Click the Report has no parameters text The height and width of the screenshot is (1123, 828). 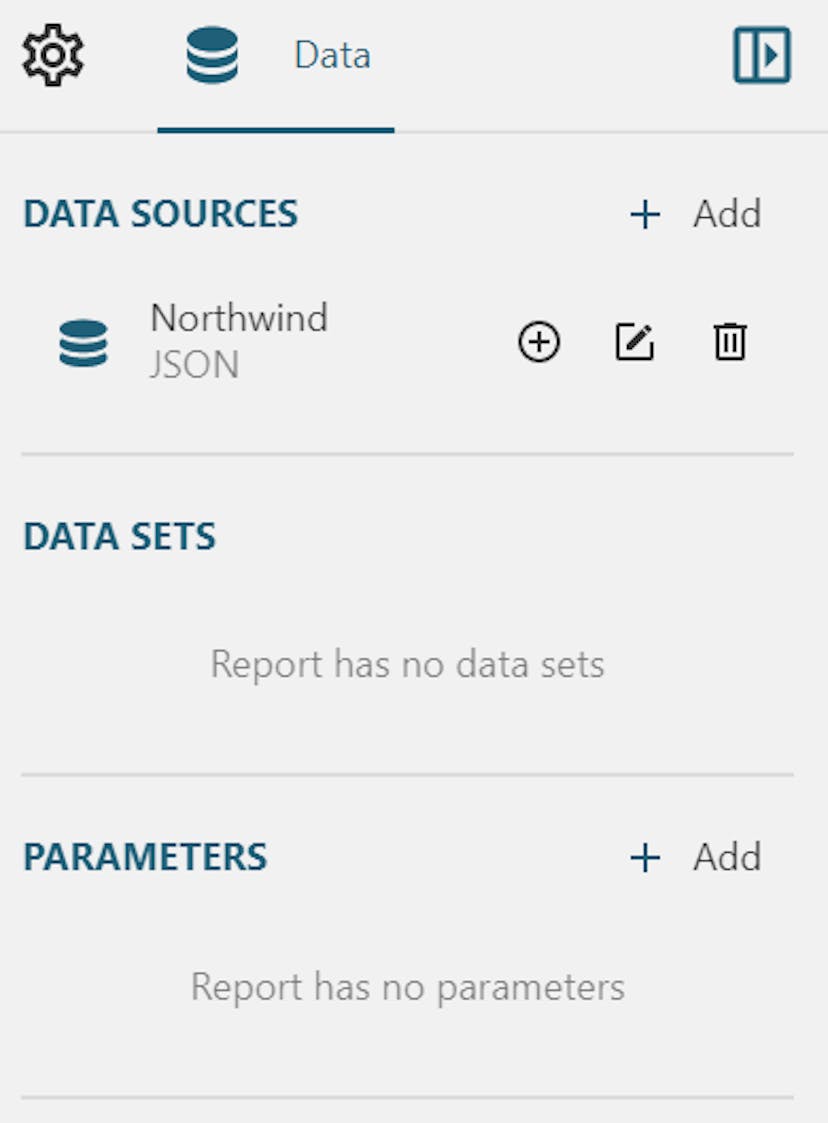tap(408, 986)
